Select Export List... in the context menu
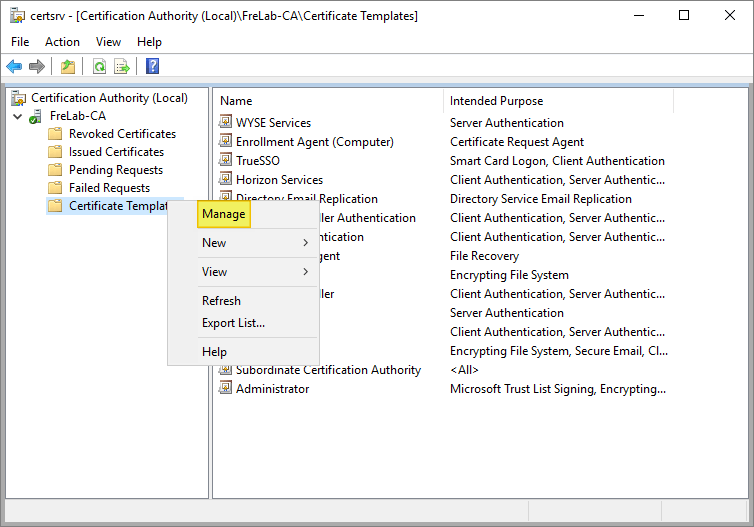The height and width of the screenshot is (527, 754). [x=233, y=323]
